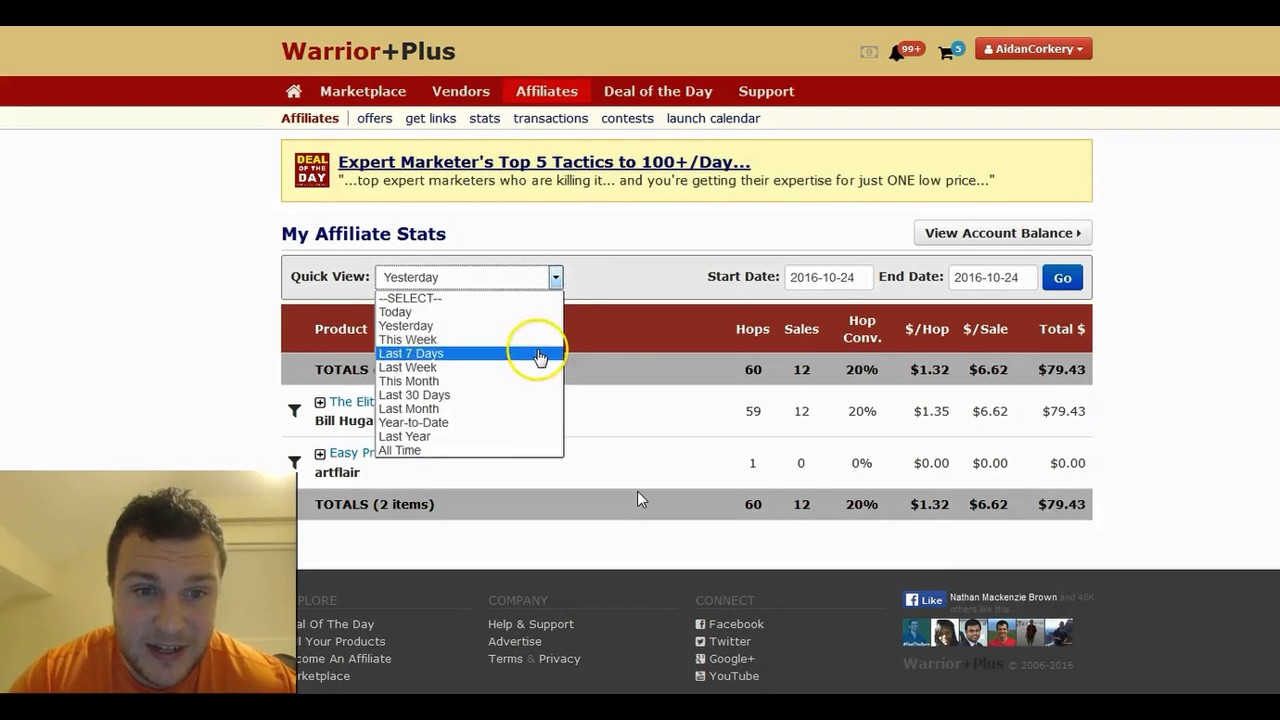The height and width of the screenshot is (720, 1280).
Task: Select Yesterday from Quick View list
Action: (x=469, y=326)
